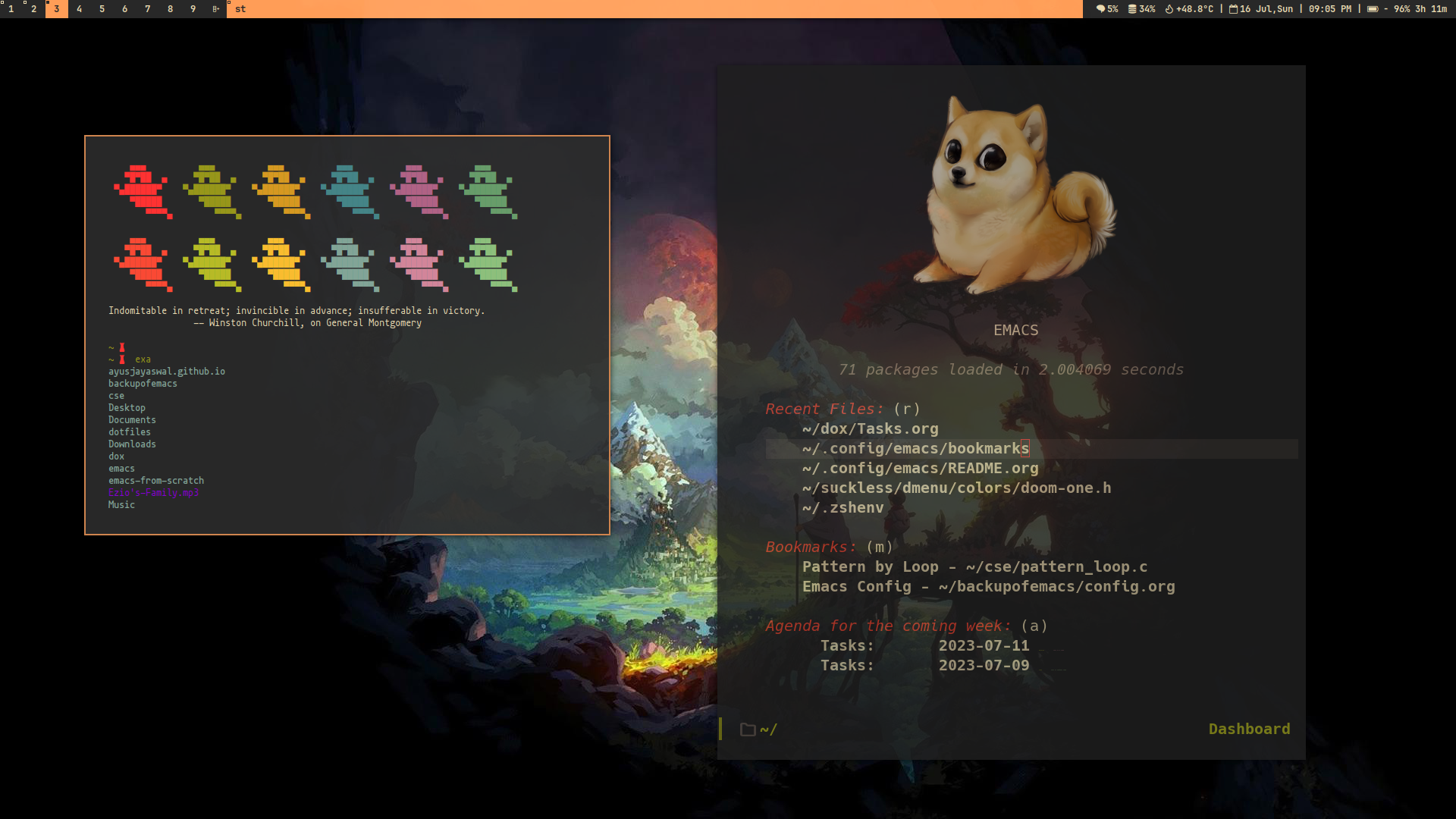Click the folder icon in Emacs modeline
Viewport: 1456px width, 819px height.
pyautogui.click(x=748, y=730)
